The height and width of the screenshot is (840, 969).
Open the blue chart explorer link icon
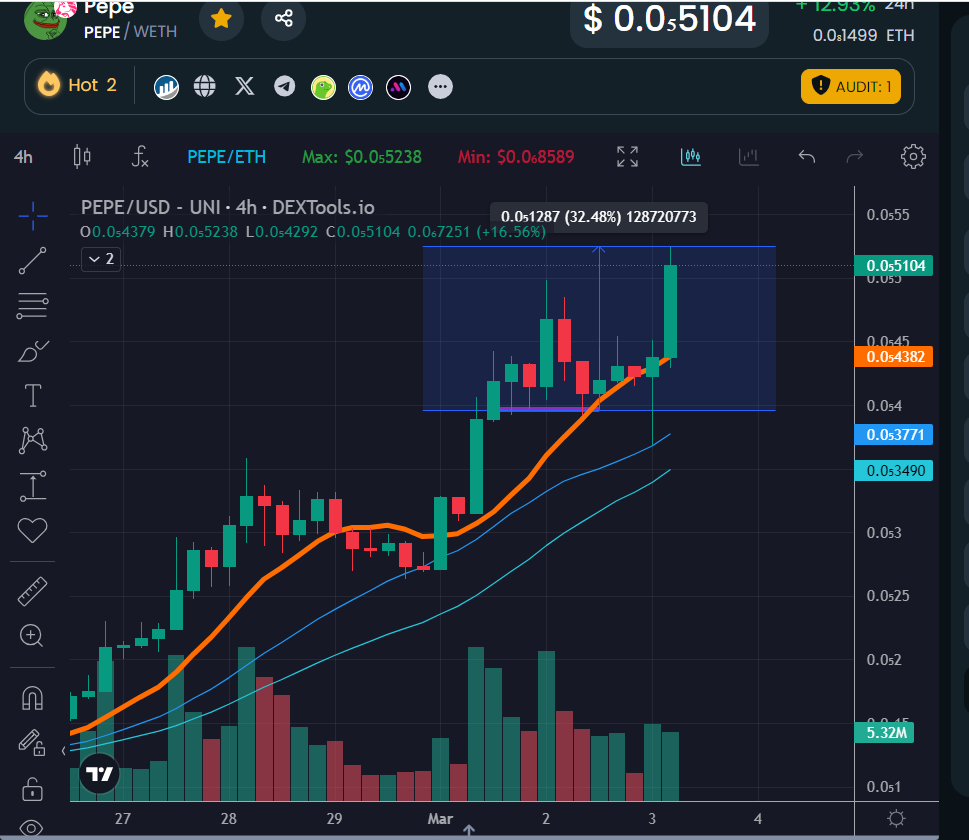[x=166, y=87]
